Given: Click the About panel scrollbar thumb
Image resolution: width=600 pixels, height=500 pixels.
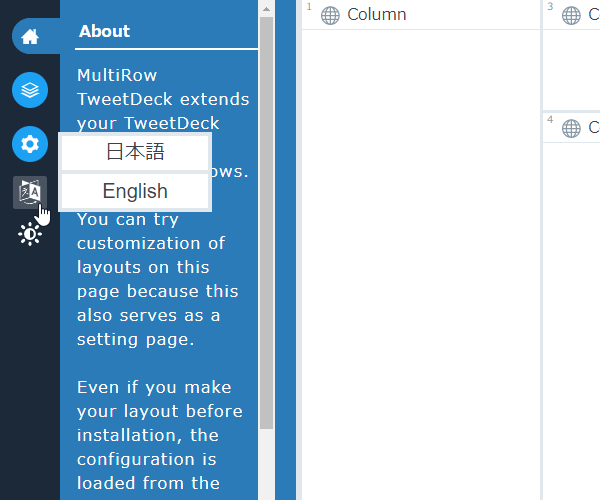Looking at the screenshot, I should click(x=266, y=223).
